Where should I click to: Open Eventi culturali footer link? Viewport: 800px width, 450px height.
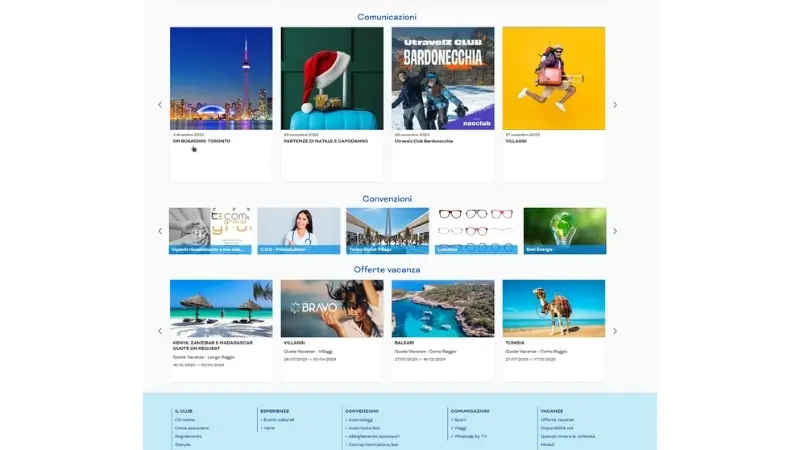tap(278, 419)
